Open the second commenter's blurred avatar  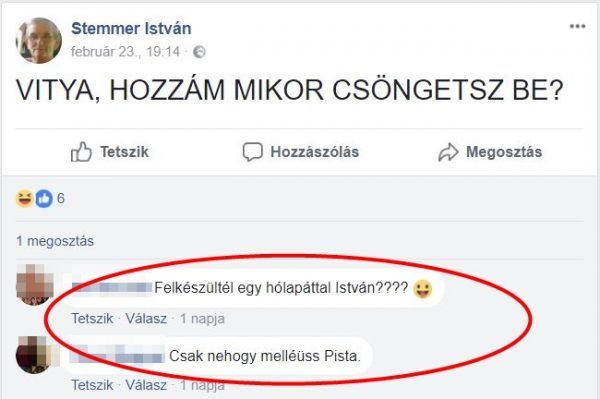point(35,355)
